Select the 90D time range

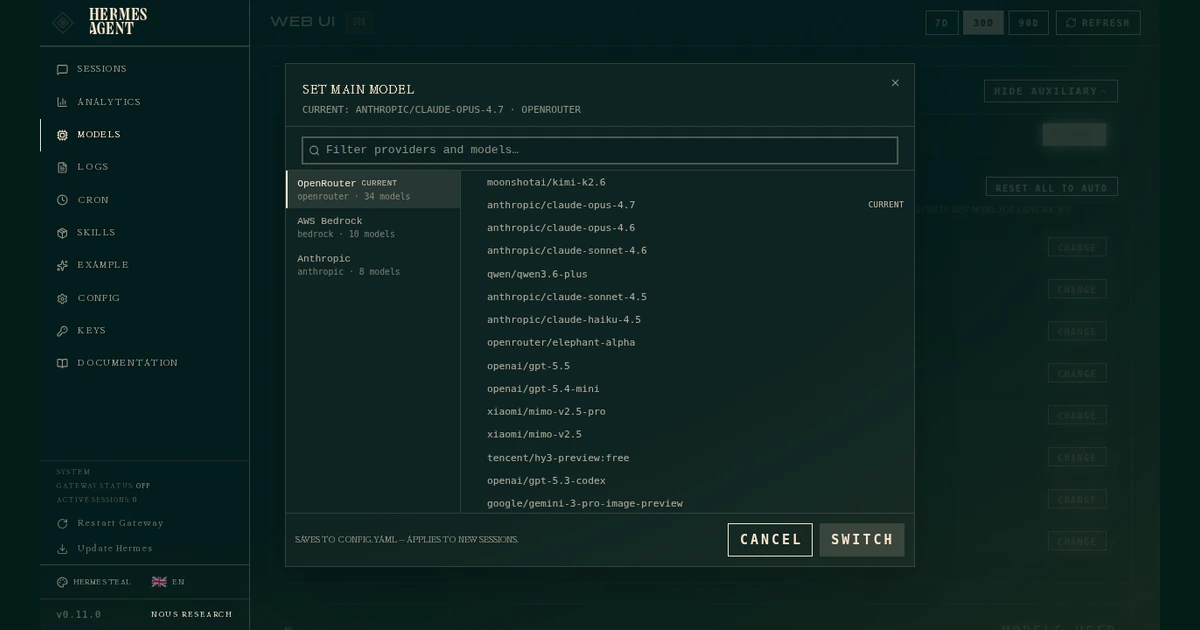click(x=1028, y=23)
